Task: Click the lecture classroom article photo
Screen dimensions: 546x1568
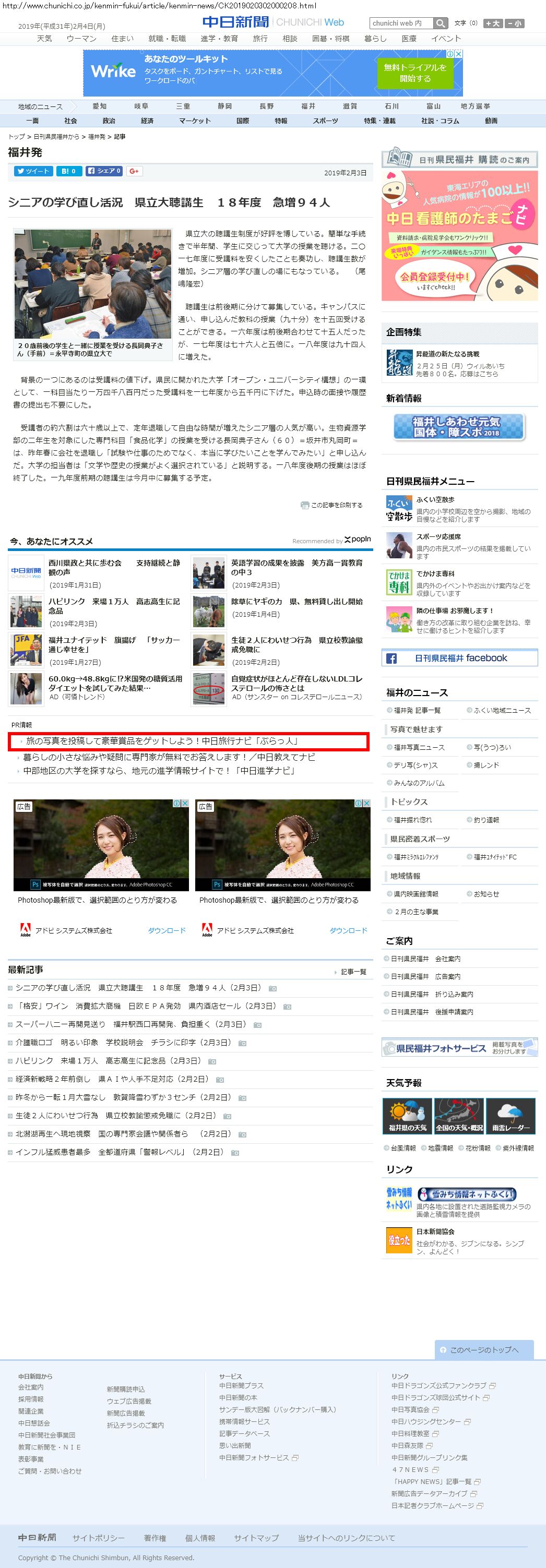Action: pyautogui.click(x=92, y=284)
